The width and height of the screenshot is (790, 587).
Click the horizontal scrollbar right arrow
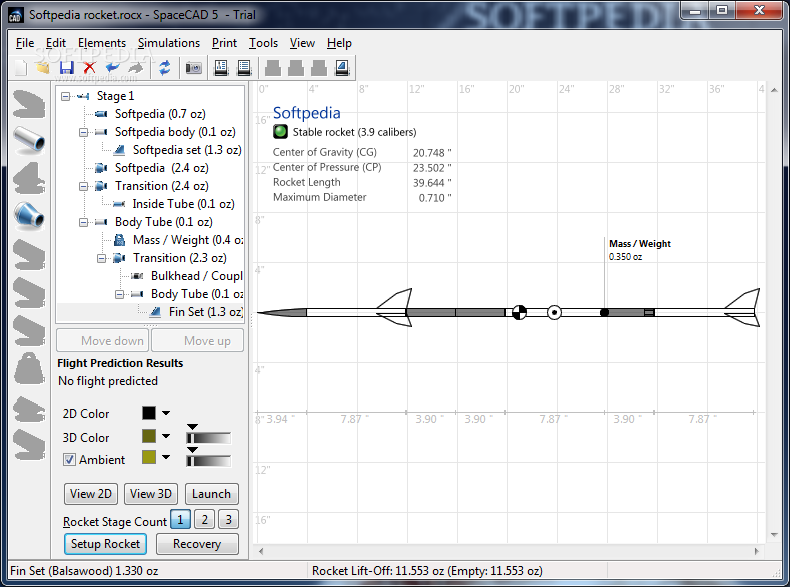click(756, 552)
